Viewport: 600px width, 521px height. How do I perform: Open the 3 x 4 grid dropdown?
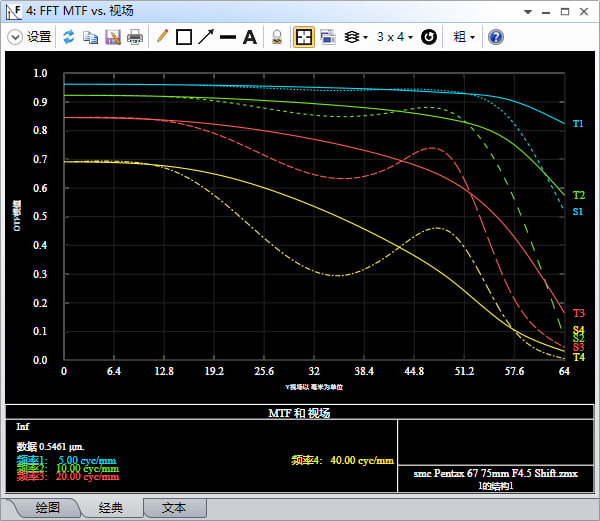click(394, 37)
